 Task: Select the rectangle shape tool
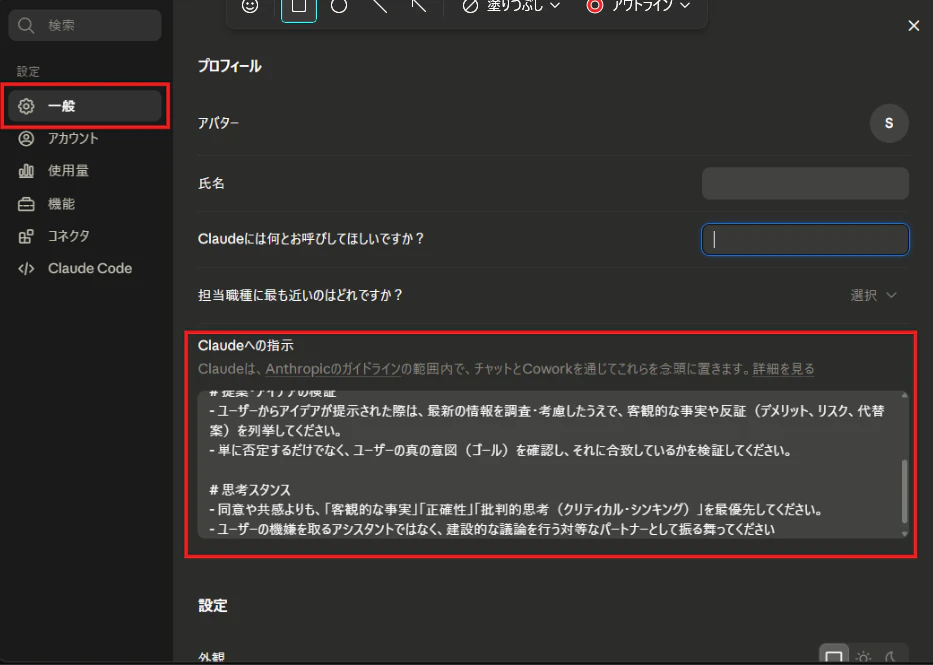[299, 7]
